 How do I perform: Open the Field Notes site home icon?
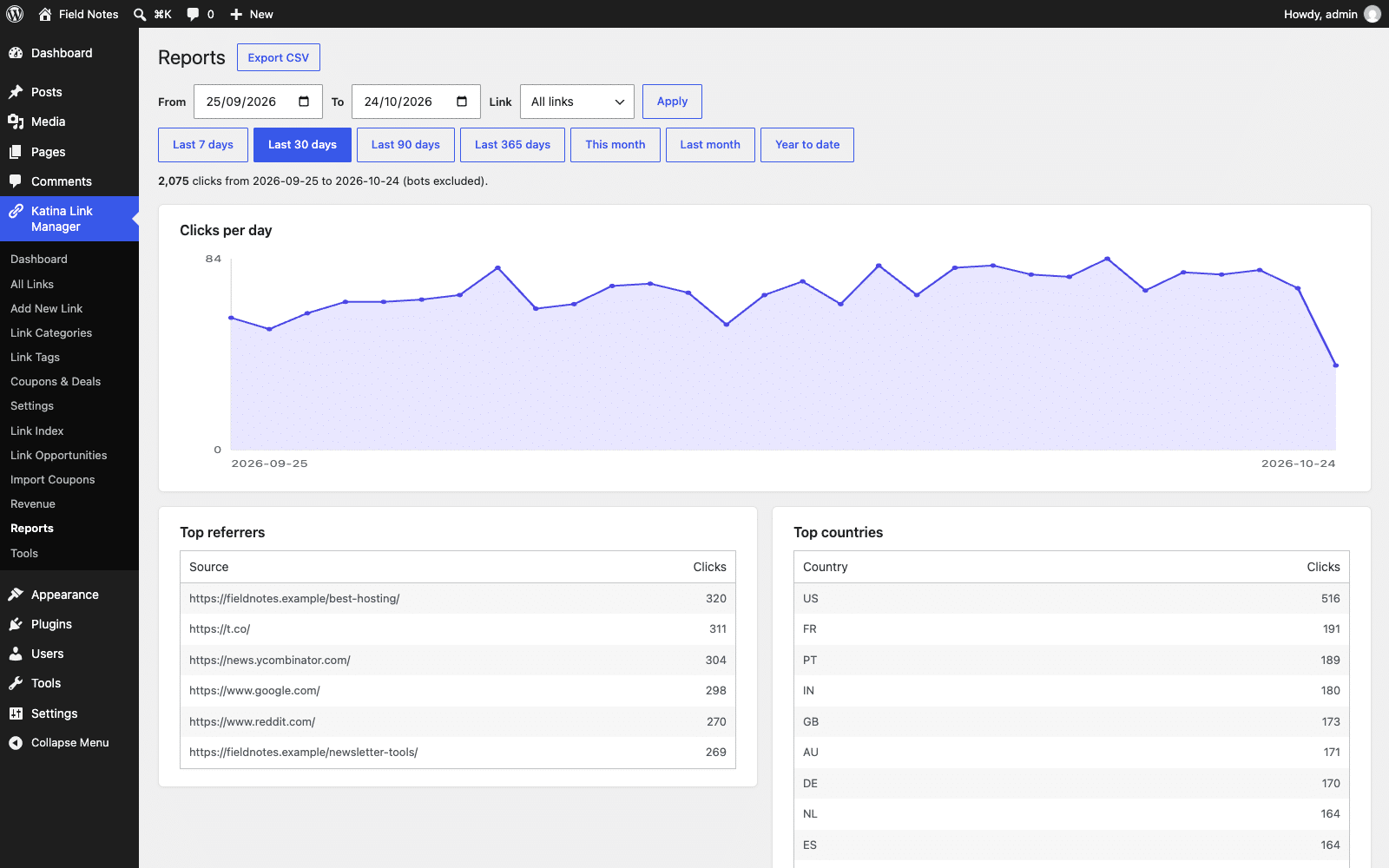(45, 14)
